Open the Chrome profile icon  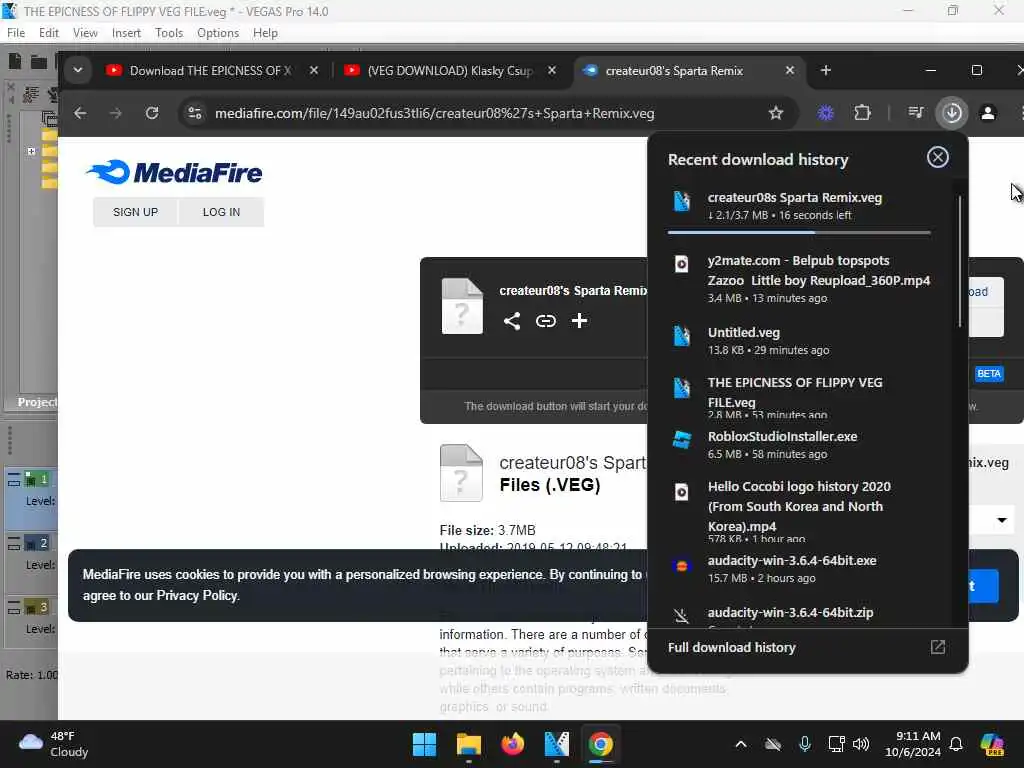pyautogui.click(x=988, y=113)
